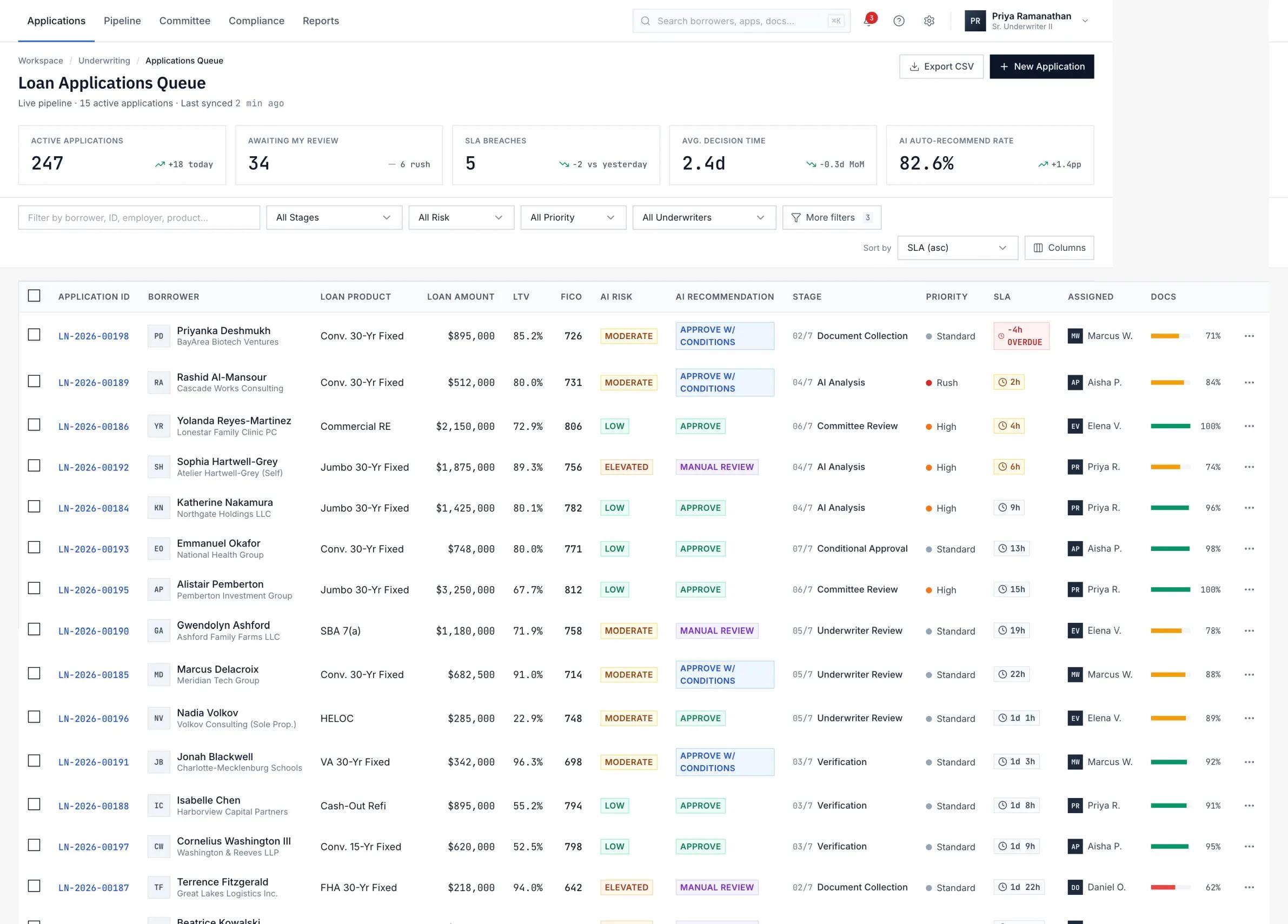
Task: Click Yolanda Reyes-Martinez's 100% docs progress bar
Action: 1170,426
